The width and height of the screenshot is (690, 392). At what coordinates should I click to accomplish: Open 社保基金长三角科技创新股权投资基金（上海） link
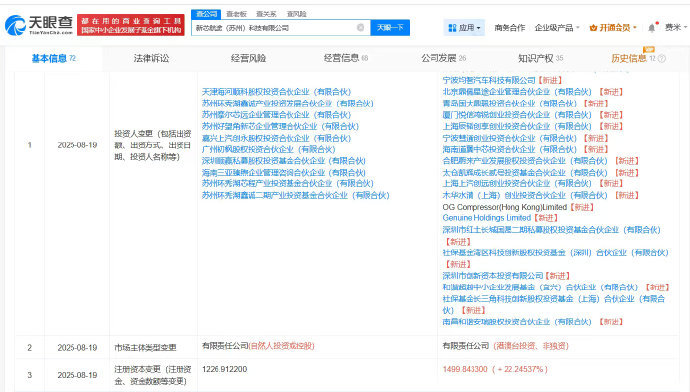point(554,304)
